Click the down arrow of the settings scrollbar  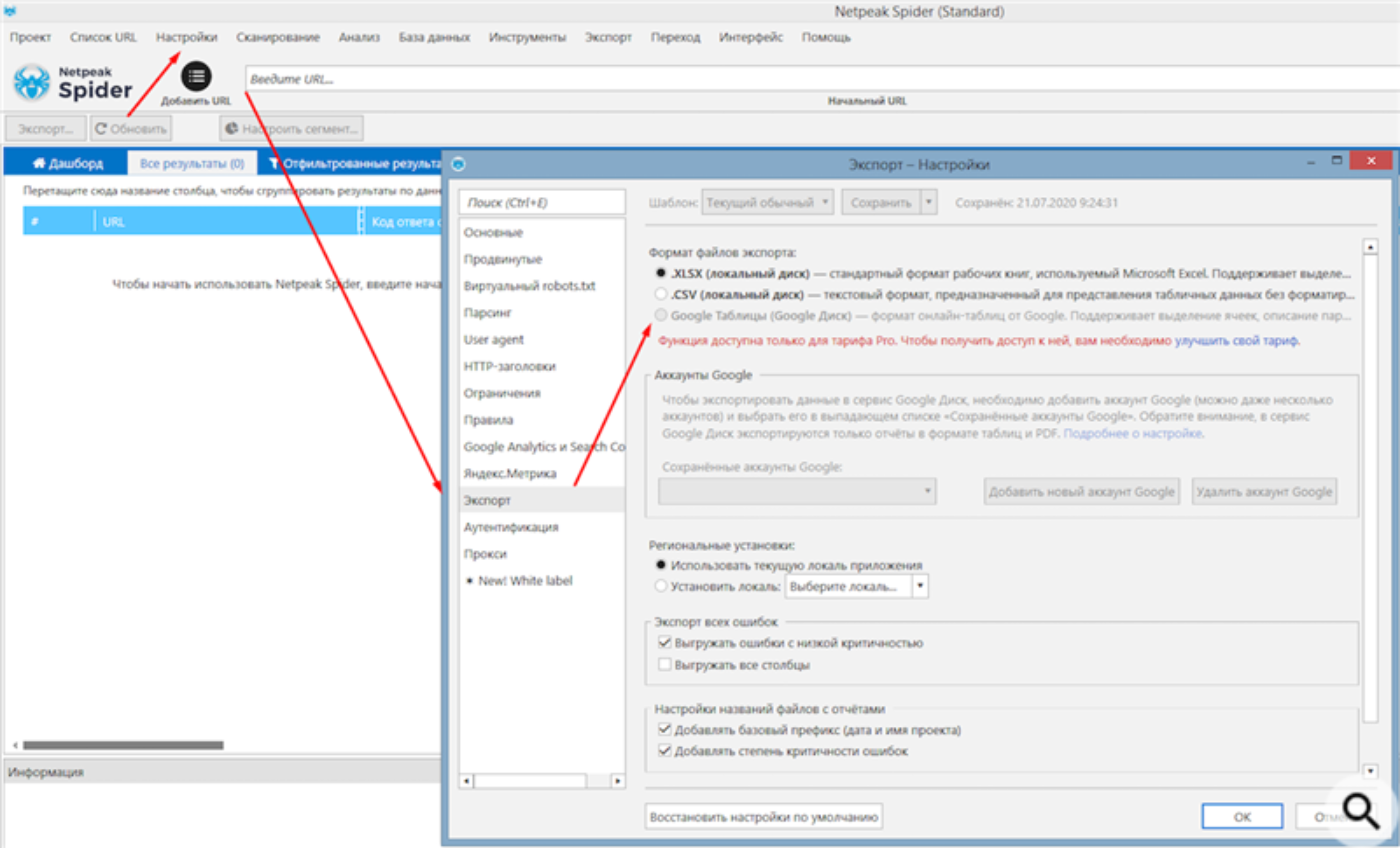[x=1371, y=771]
